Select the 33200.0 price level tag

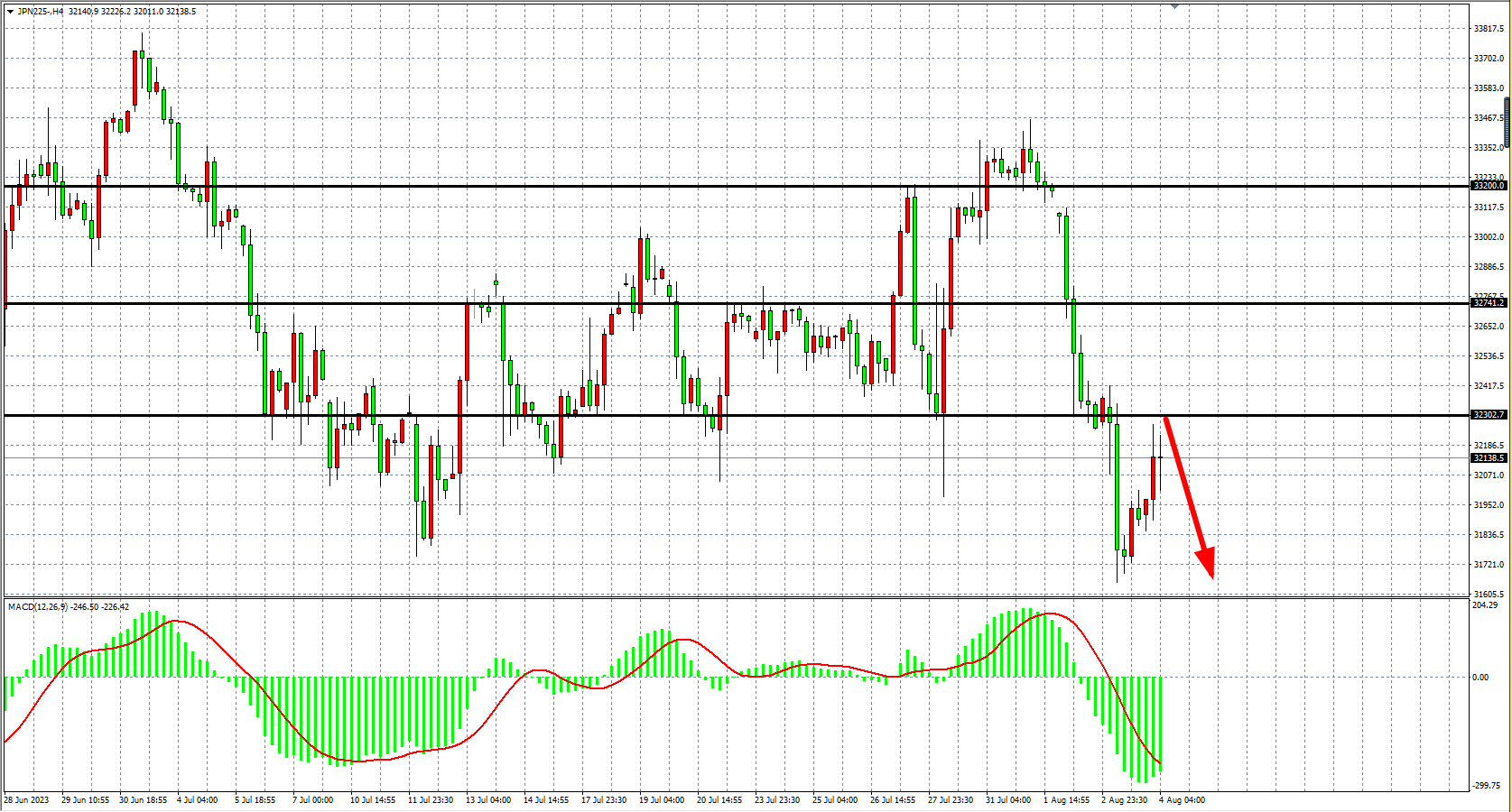click(x=1489, y=186)
